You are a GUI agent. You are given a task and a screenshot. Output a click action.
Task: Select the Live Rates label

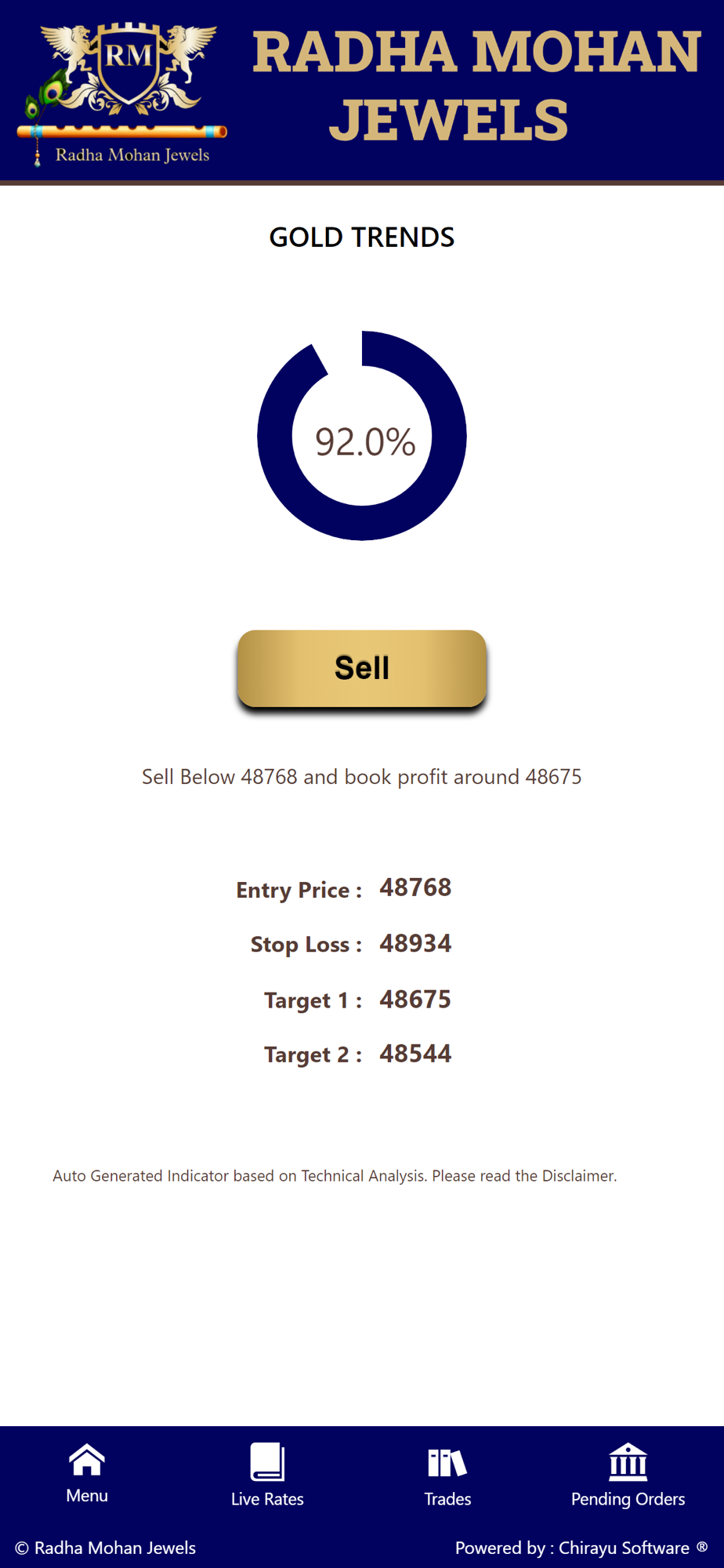tap(267, 1499)
